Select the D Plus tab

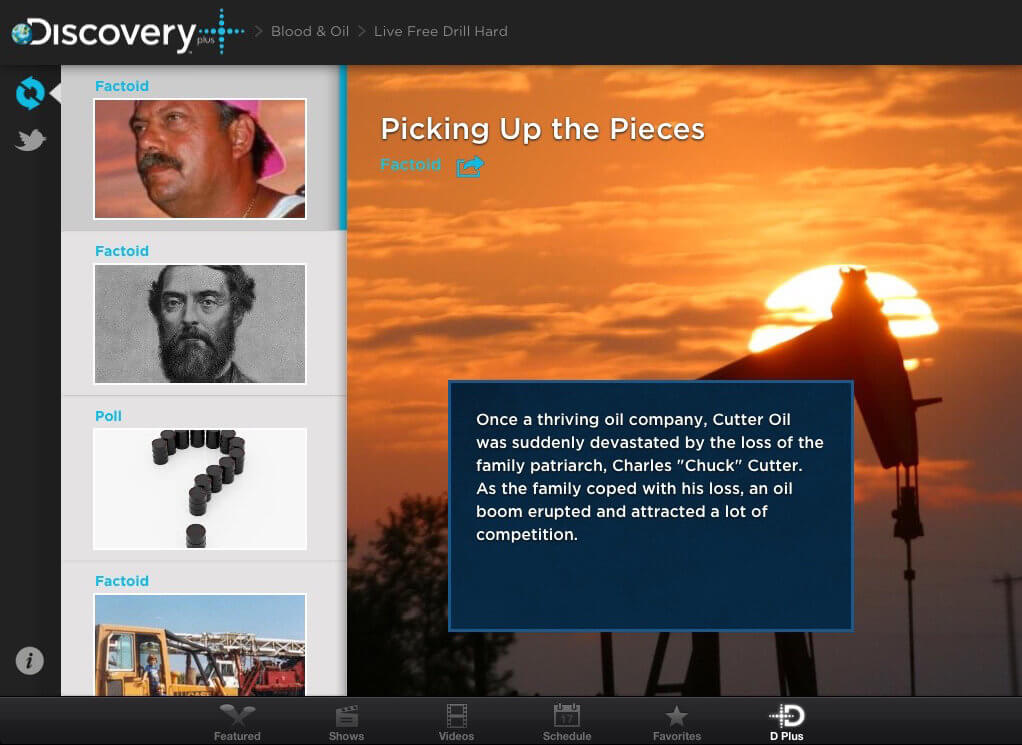[787, 722]
